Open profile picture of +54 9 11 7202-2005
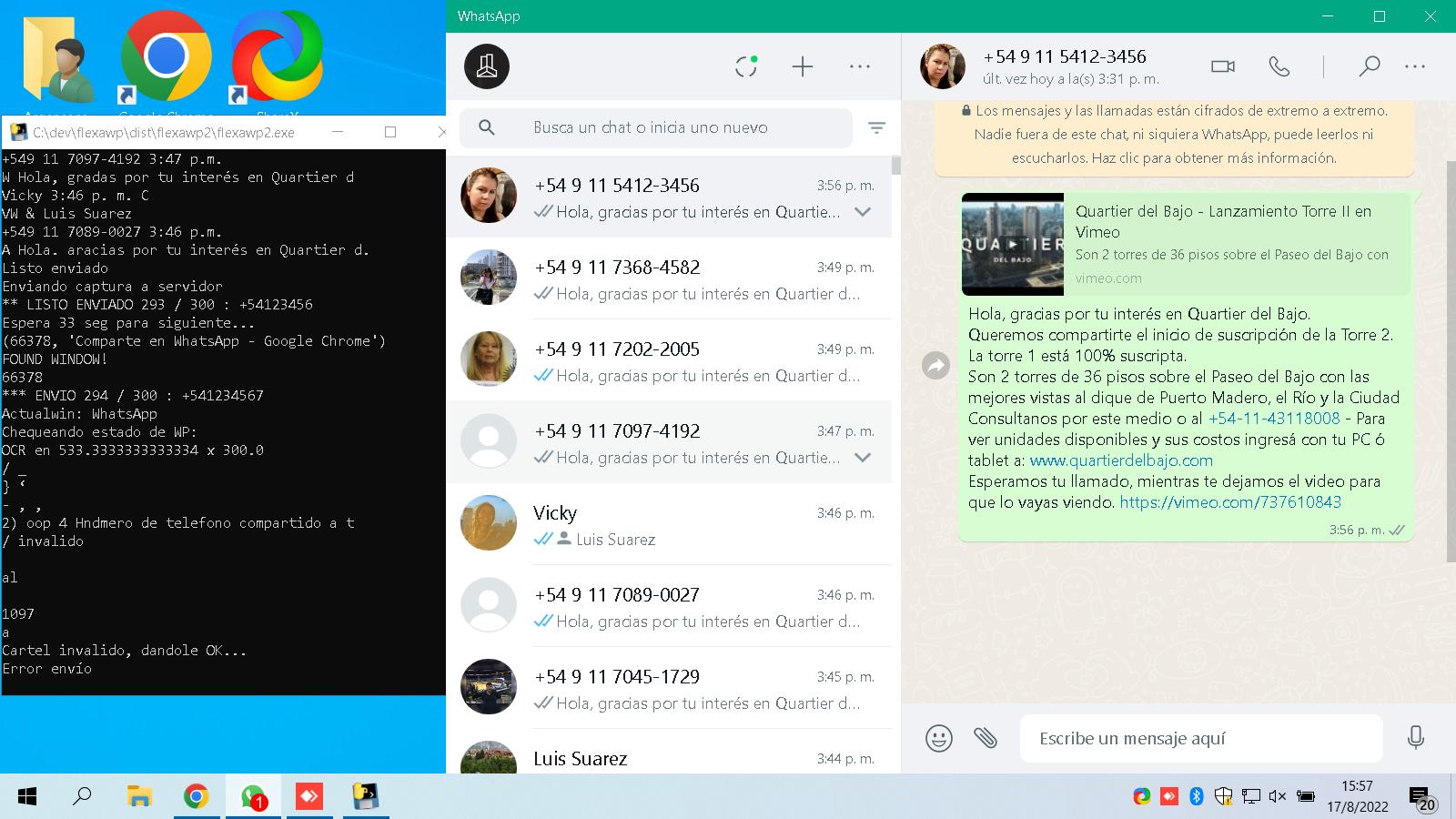 point(489,359)
